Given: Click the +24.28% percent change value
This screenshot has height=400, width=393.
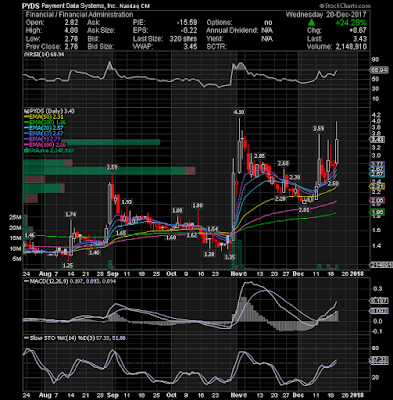Looking at the screenshot, I should click(x=351, y=23).
